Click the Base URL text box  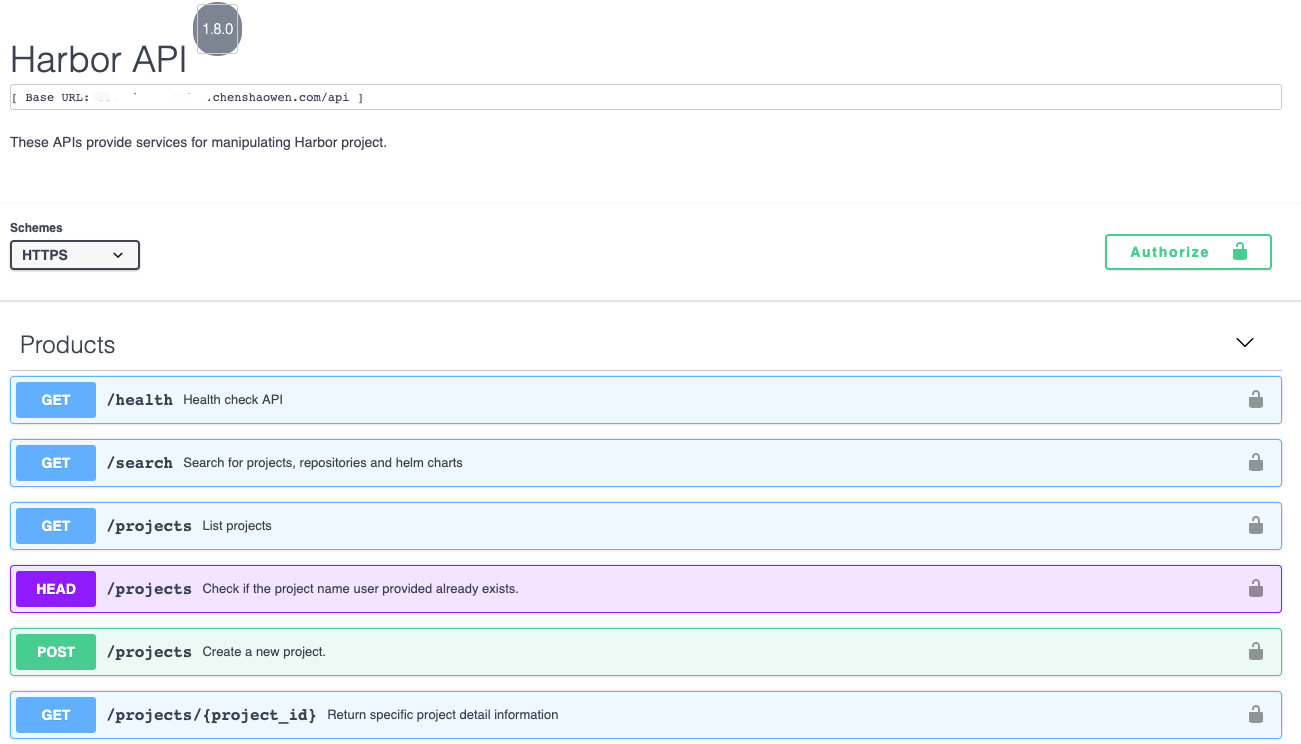click(646, 97)
